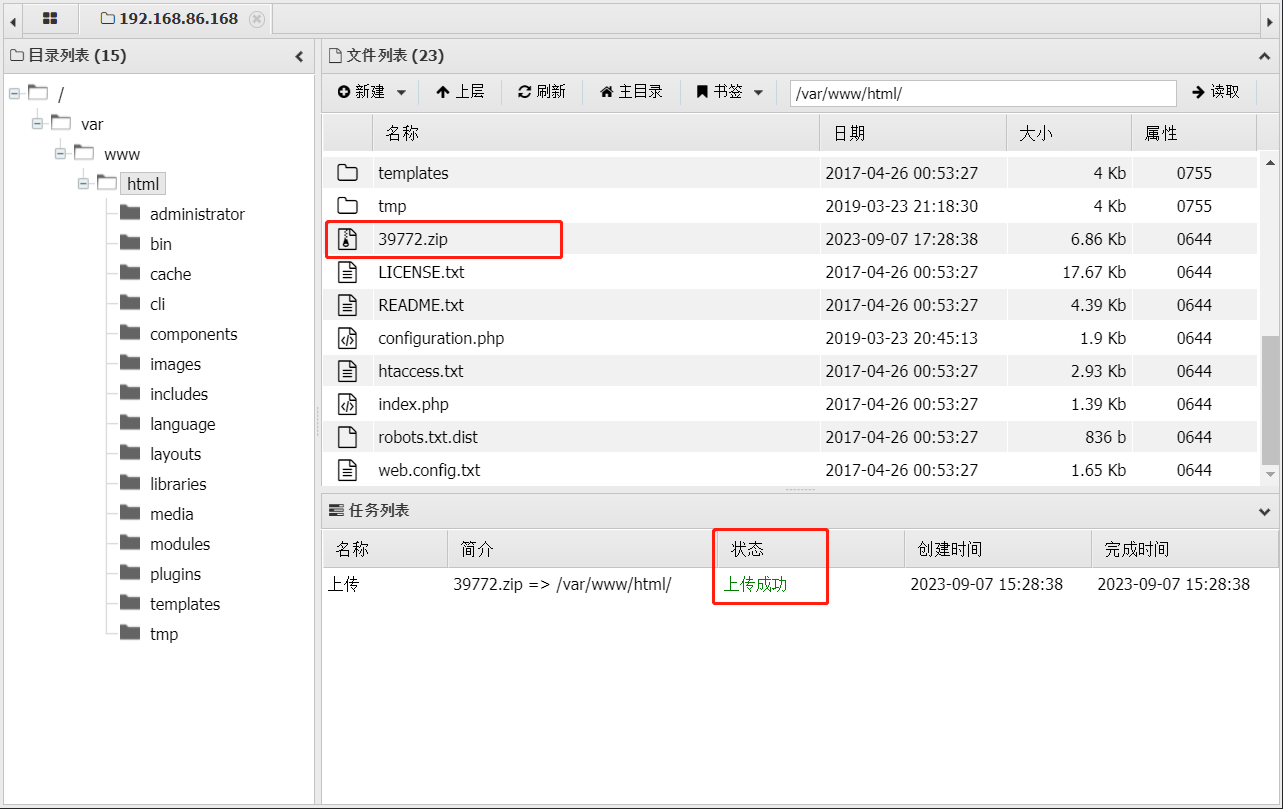This screenshot has width=1283, height=809.
Task: Click the tmp folder icon in file list
Action: 347,206
